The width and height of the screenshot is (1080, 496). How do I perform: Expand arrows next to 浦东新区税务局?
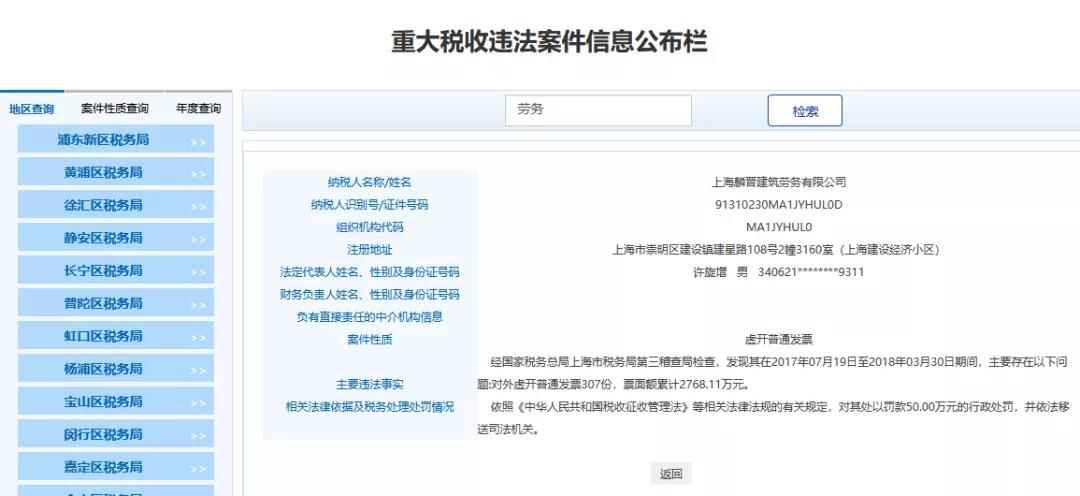(x=198, y=142)
